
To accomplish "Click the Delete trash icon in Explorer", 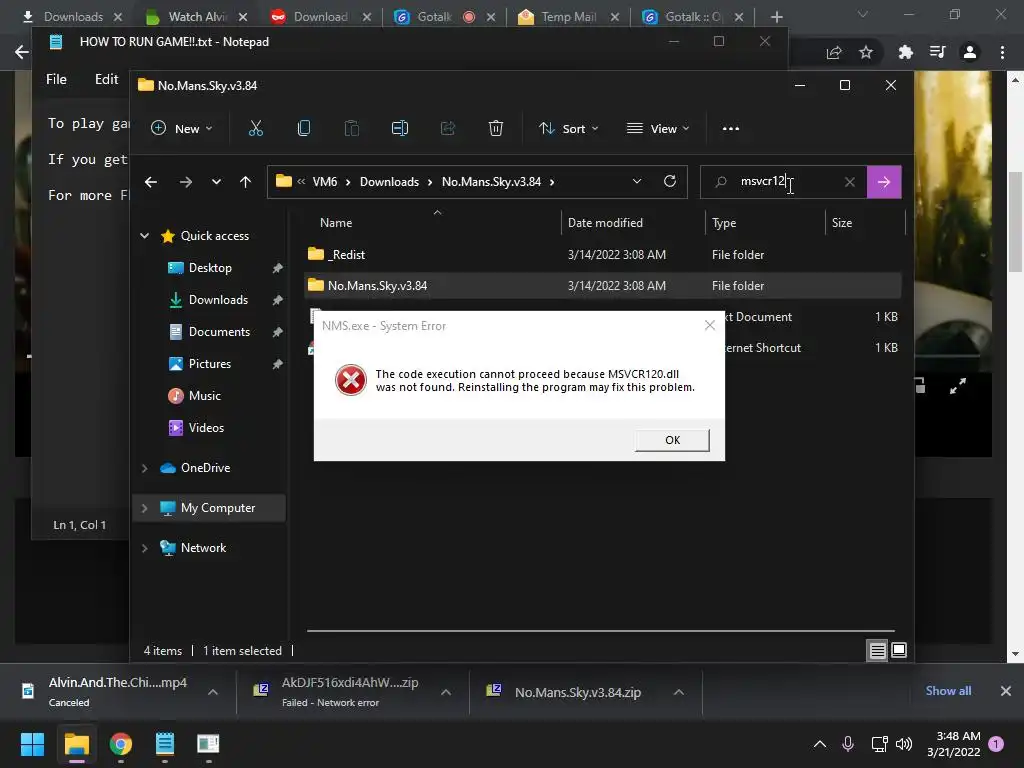I will (496, 129).
